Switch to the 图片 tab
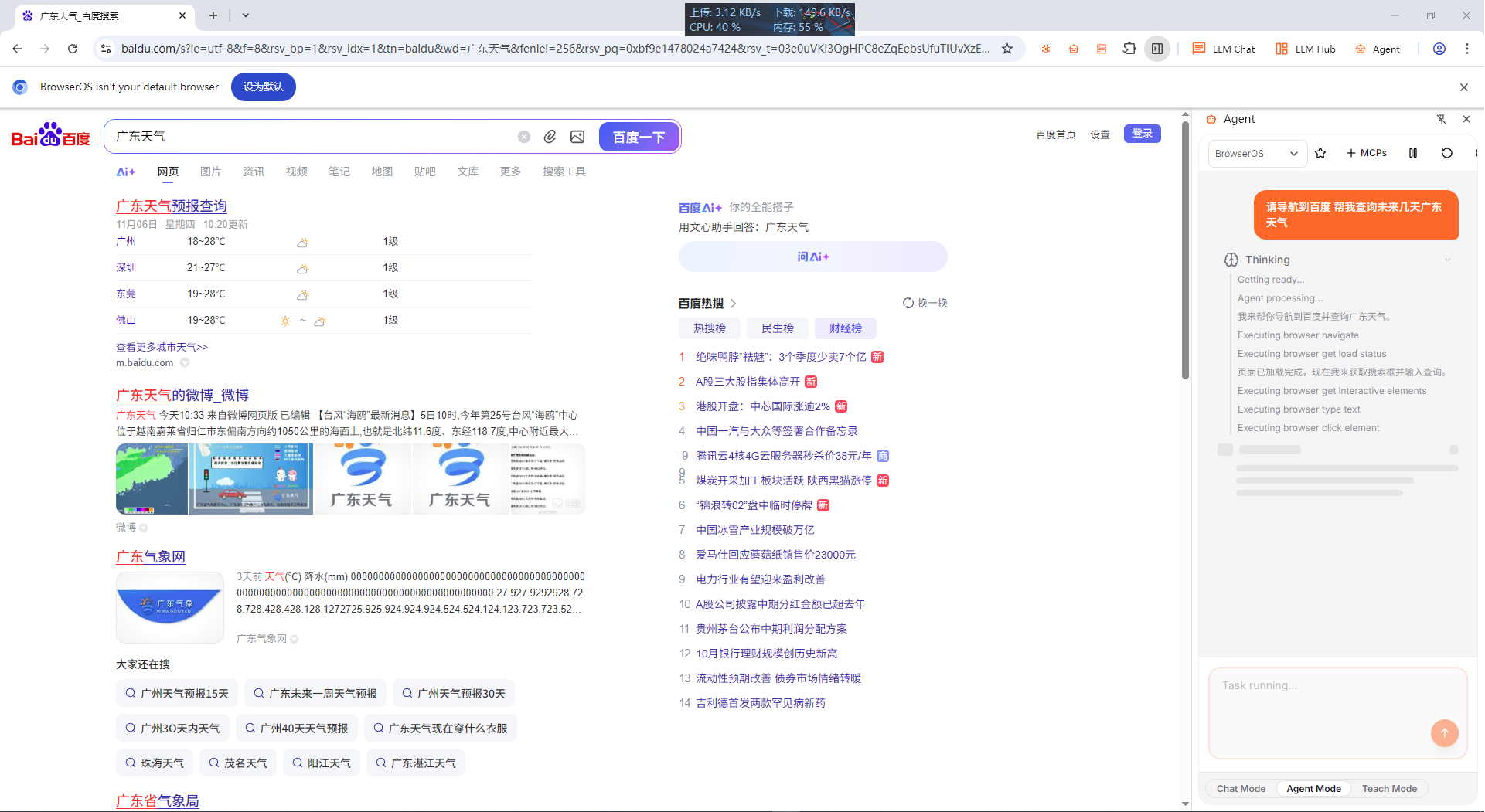1485x812 pixels. [x=210, y=172]
